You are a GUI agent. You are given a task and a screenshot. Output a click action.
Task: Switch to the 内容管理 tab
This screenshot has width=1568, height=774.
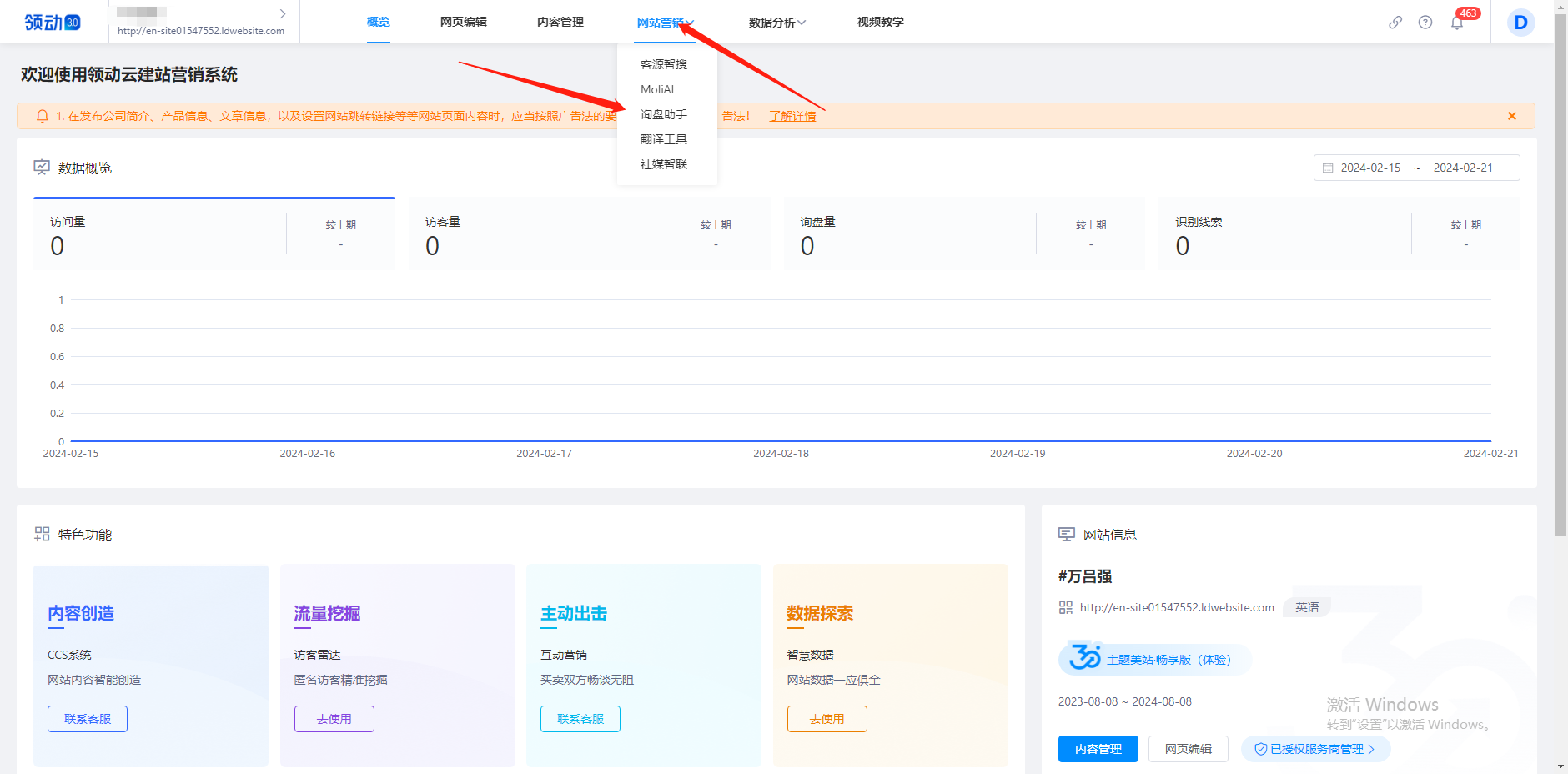click(x=560, y=22)
